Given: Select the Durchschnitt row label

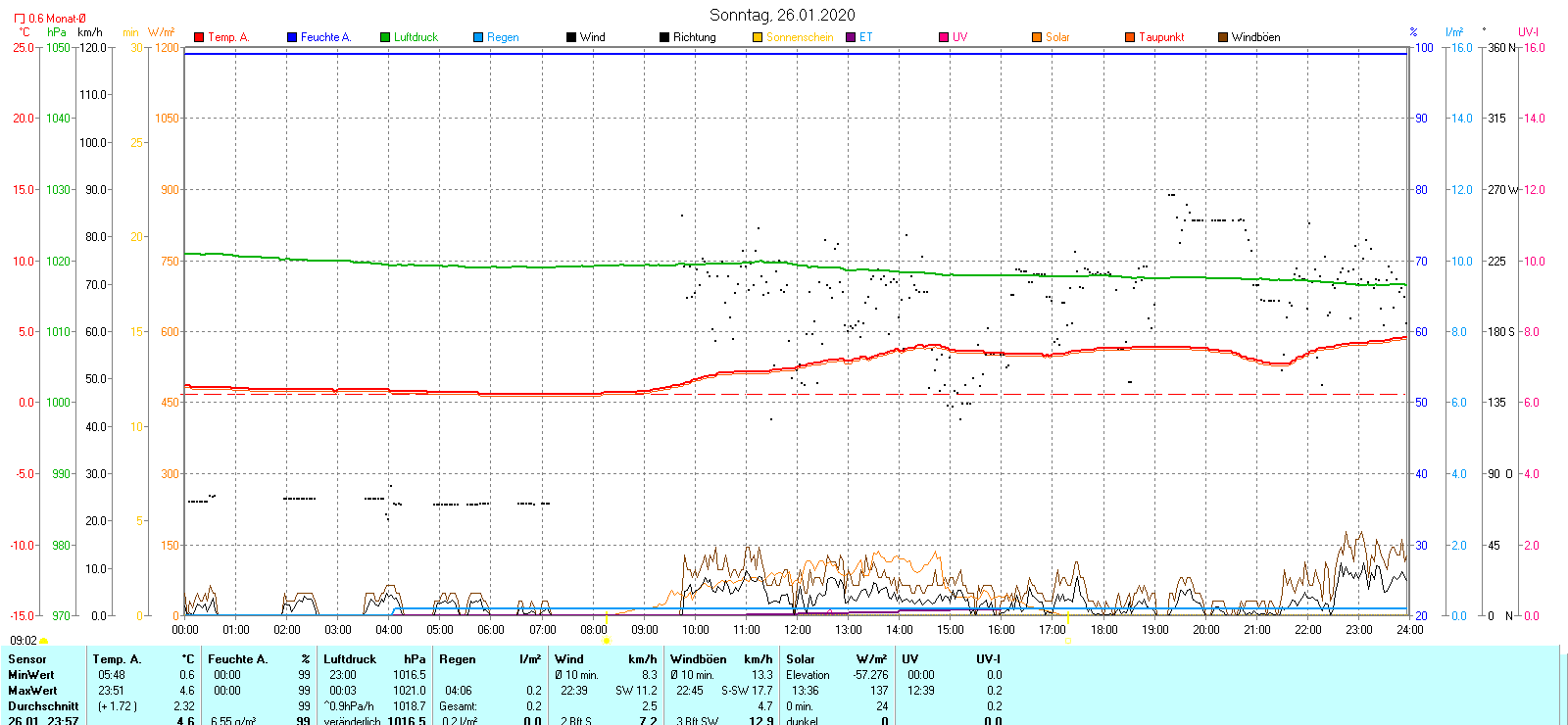Looking at the screenshot, I should 43,706.
